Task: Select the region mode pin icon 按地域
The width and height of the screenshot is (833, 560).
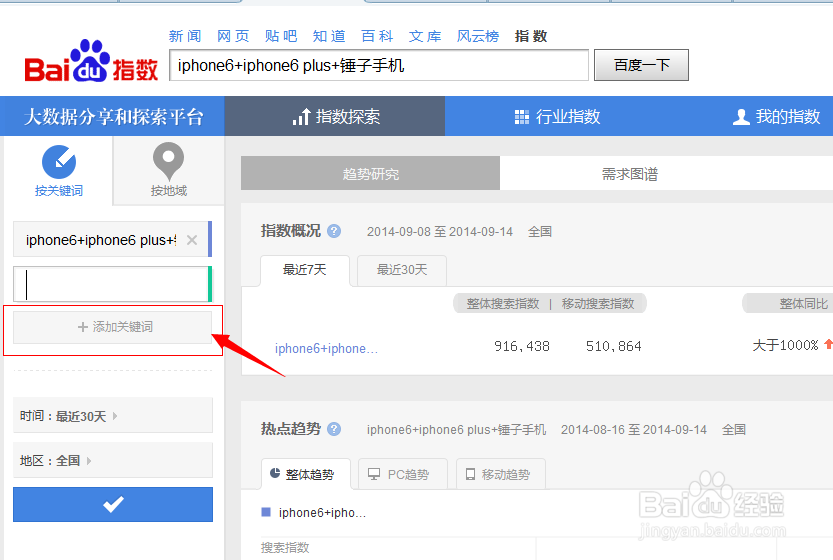Action: click(x=168, y=162)
